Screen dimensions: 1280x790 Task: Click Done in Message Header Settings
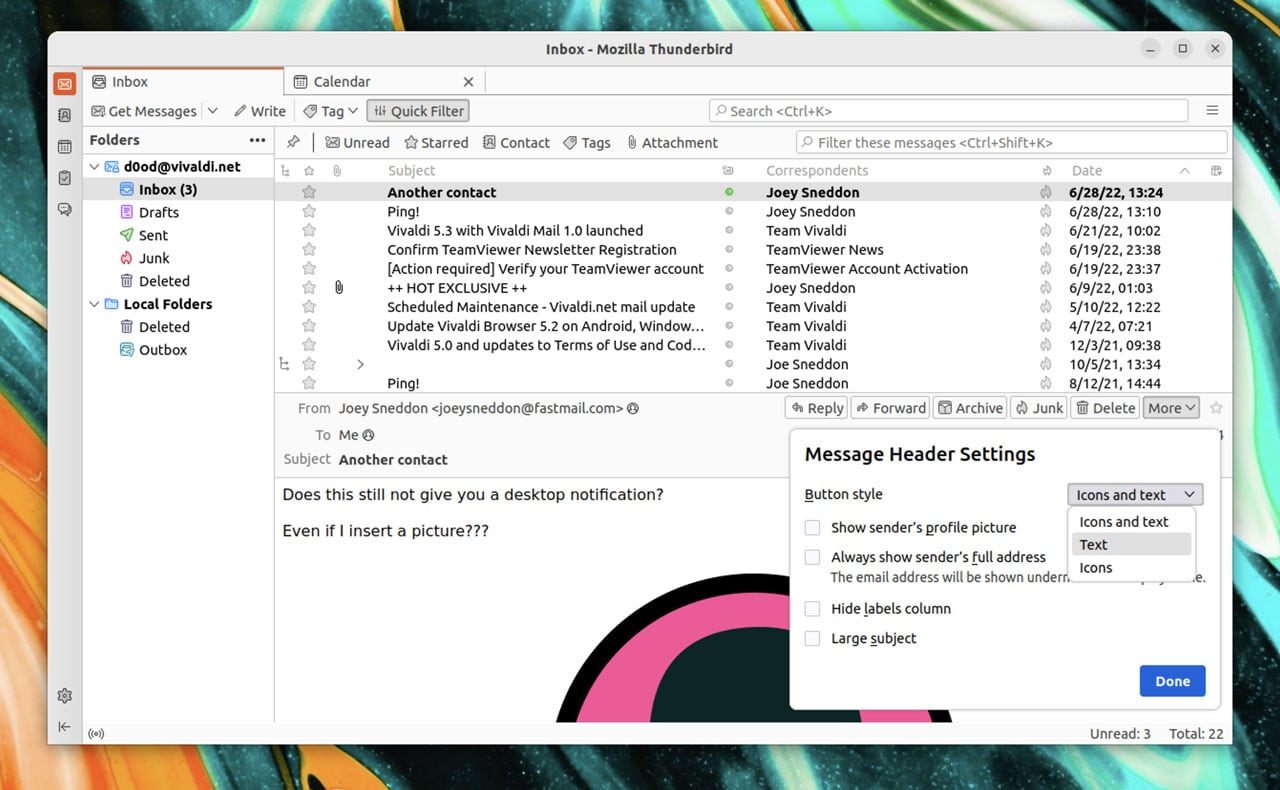click(1172, 681)
